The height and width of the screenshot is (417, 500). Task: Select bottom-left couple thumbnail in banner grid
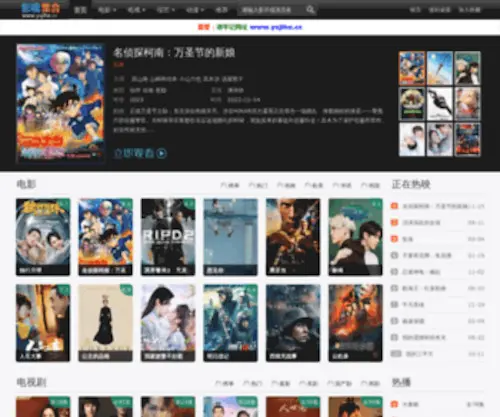[412, 139]
